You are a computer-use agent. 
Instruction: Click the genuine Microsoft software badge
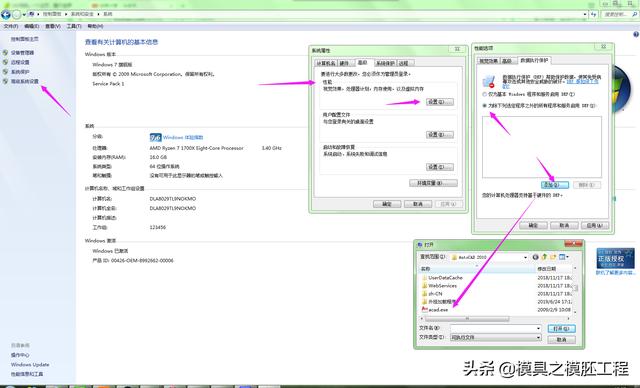616,258
